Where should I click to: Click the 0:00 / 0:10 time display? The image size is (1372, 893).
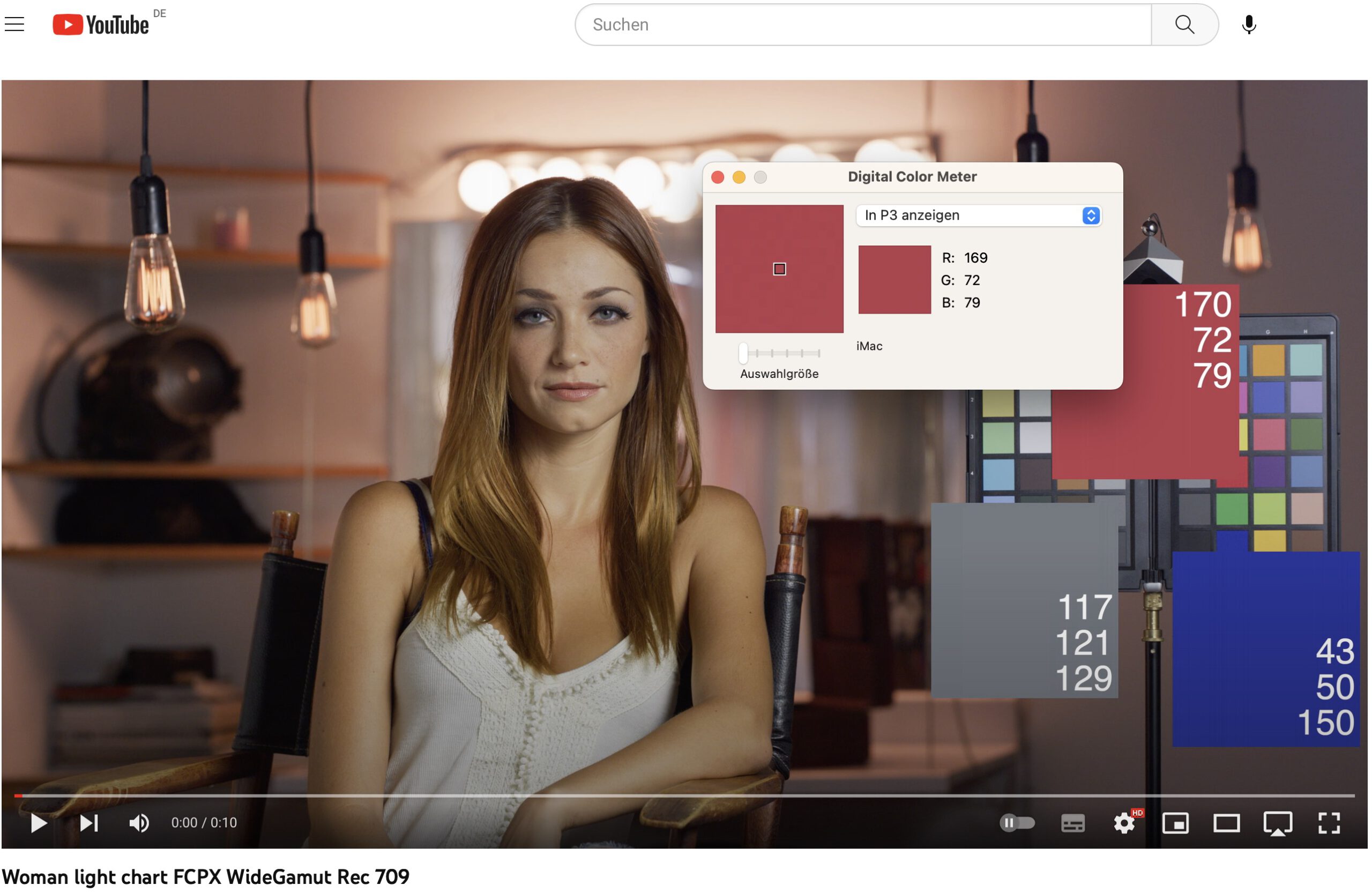pyautogui.click(x=204, y=823)
